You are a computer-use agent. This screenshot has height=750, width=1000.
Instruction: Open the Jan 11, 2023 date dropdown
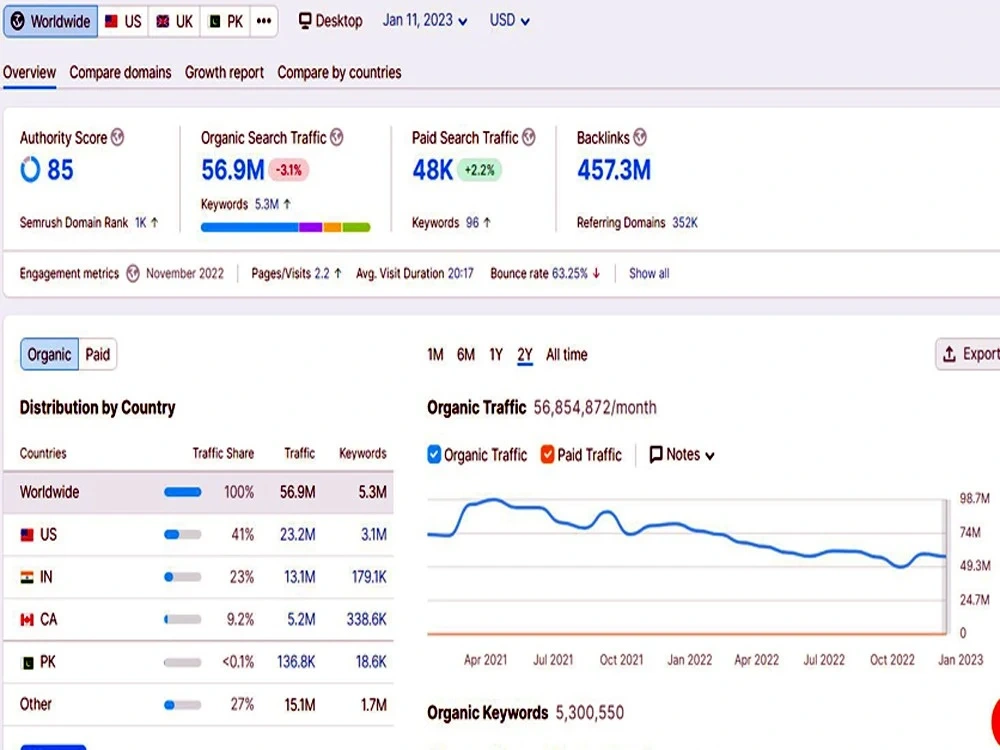click(x=425, y=20)
